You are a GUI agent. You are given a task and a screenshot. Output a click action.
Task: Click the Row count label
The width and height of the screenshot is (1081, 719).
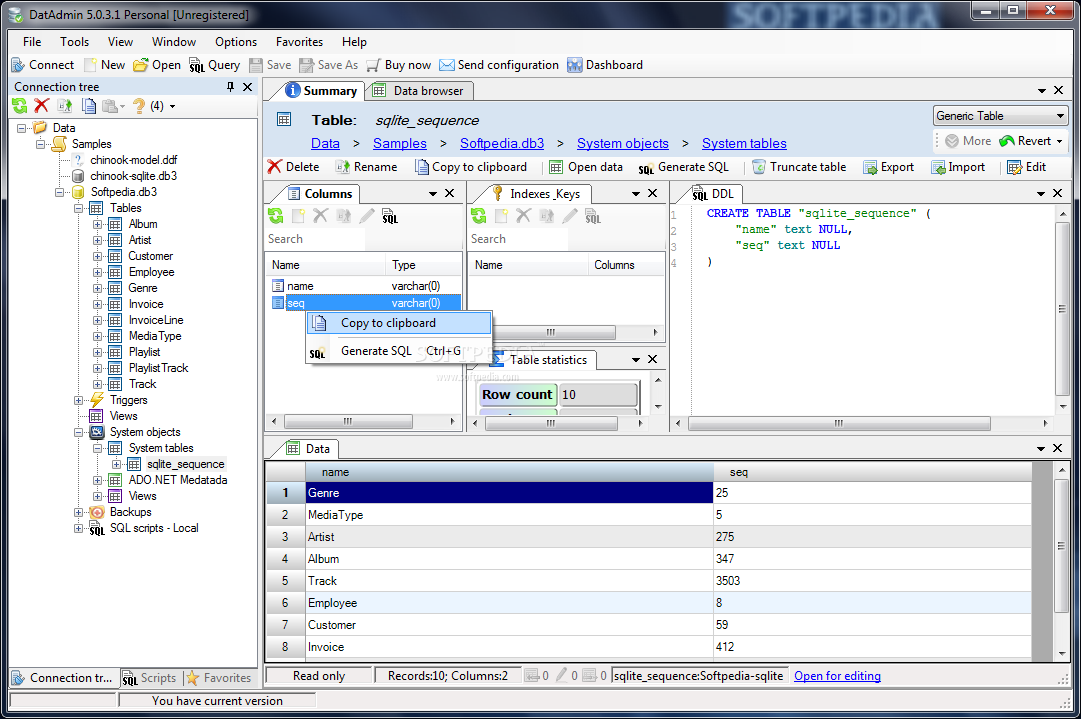(x=517, y=395)
